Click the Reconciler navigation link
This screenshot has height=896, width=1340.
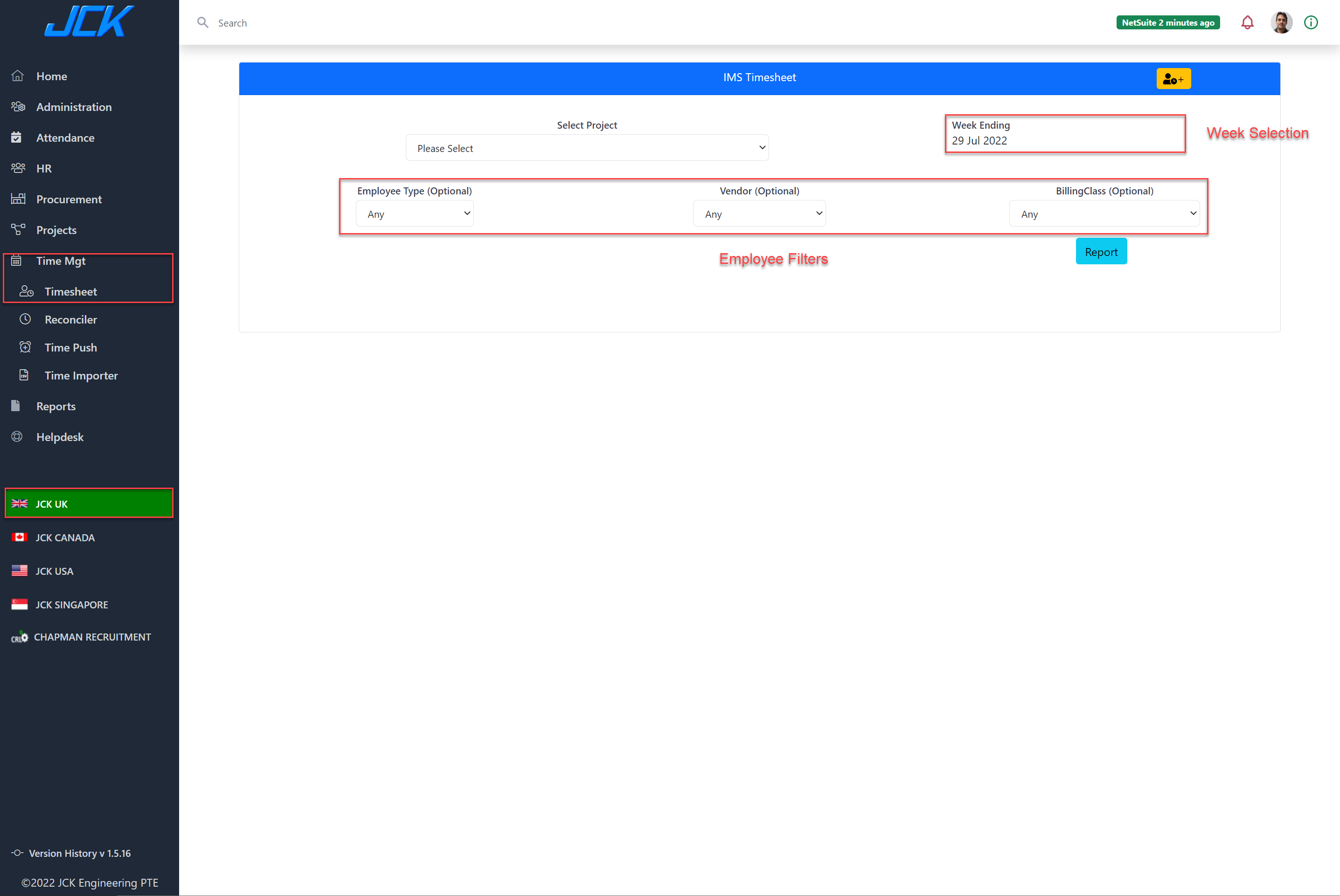(x=70, y=319)
